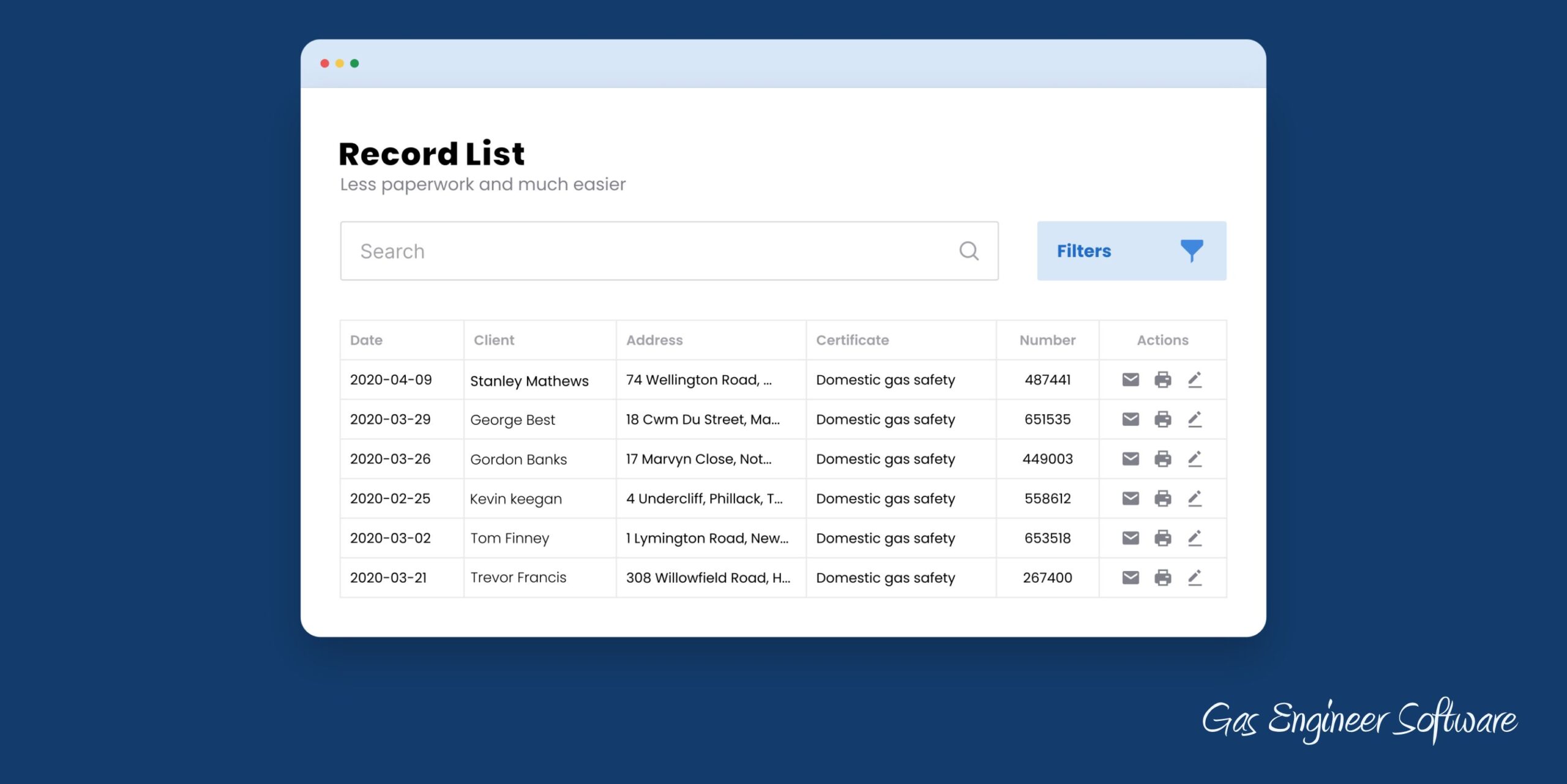Click the Certificate column header
Screen dimensions: 1567x784
852,340
